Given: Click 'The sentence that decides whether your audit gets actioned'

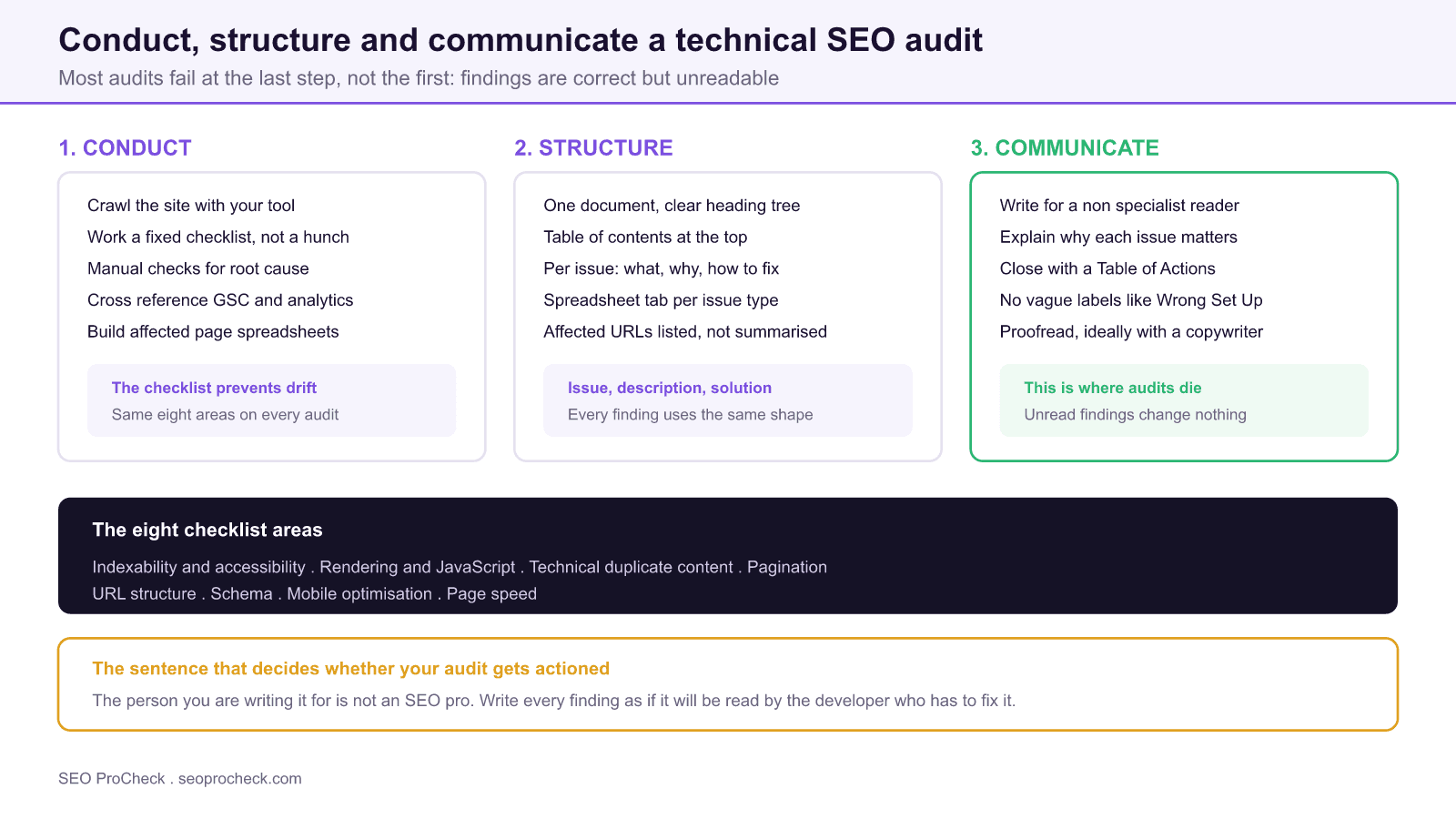Looking at the screenshot, I should click(351, 669).
